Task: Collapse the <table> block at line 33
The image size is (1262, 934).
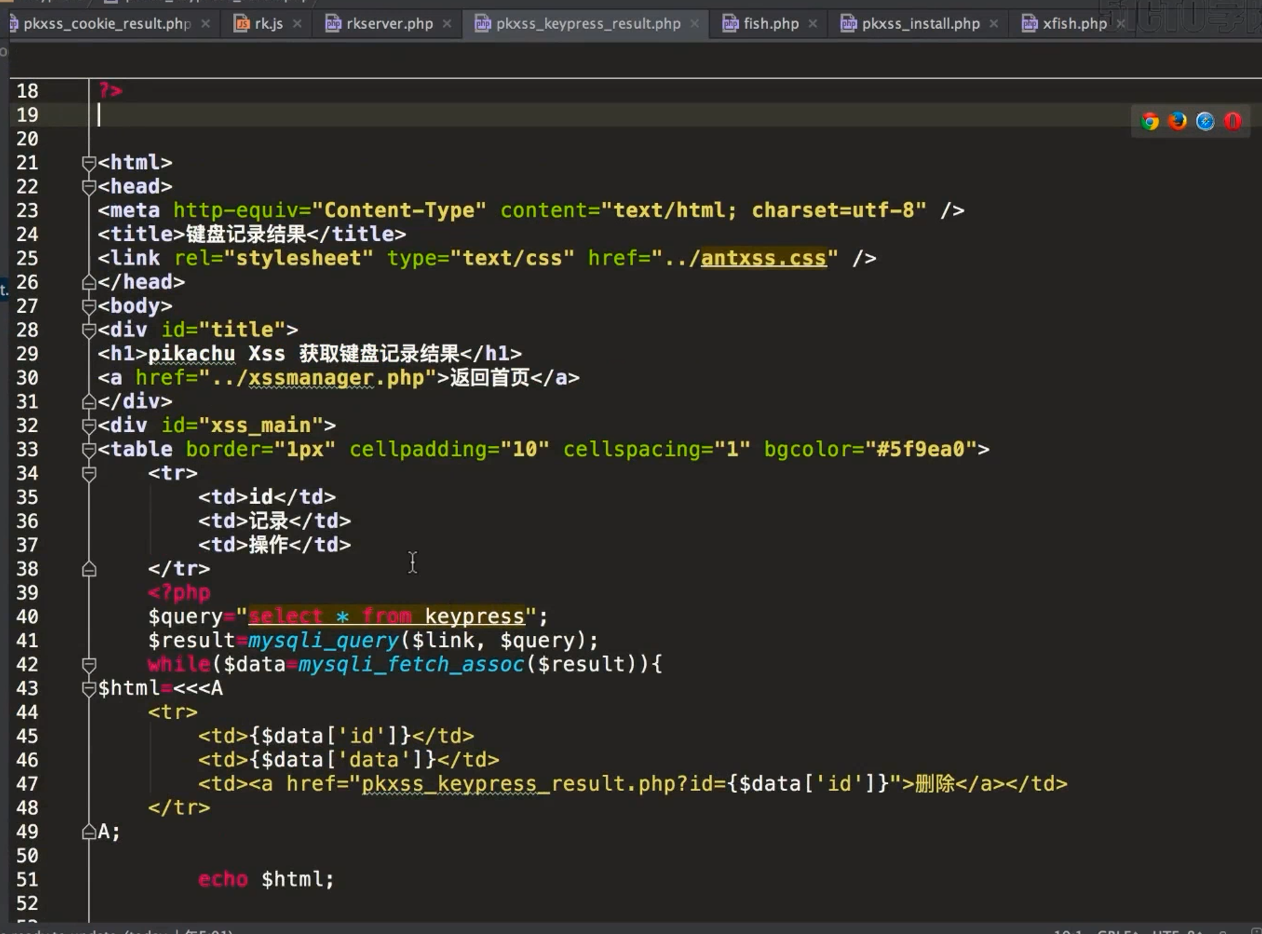Action: point(89,450)
